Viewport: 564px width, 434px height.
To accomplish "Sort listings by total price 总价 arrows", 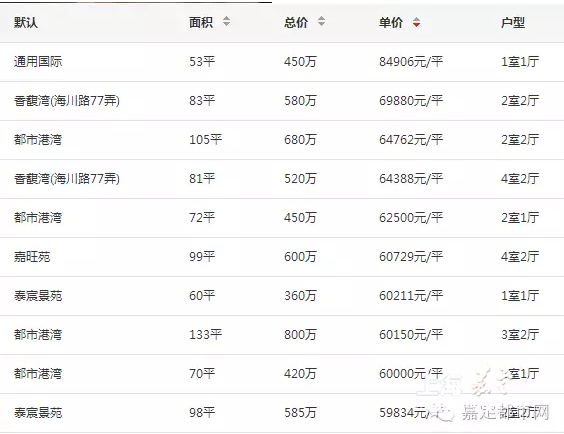I will click(x=322, y=21).
